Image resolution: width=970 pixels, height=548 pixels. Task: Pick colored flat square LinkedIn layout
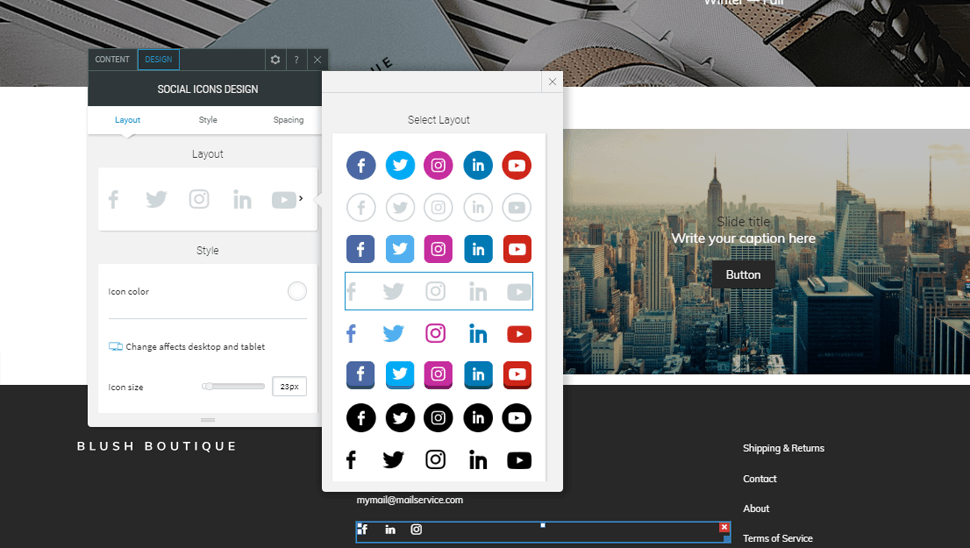(x=478, y=249)
